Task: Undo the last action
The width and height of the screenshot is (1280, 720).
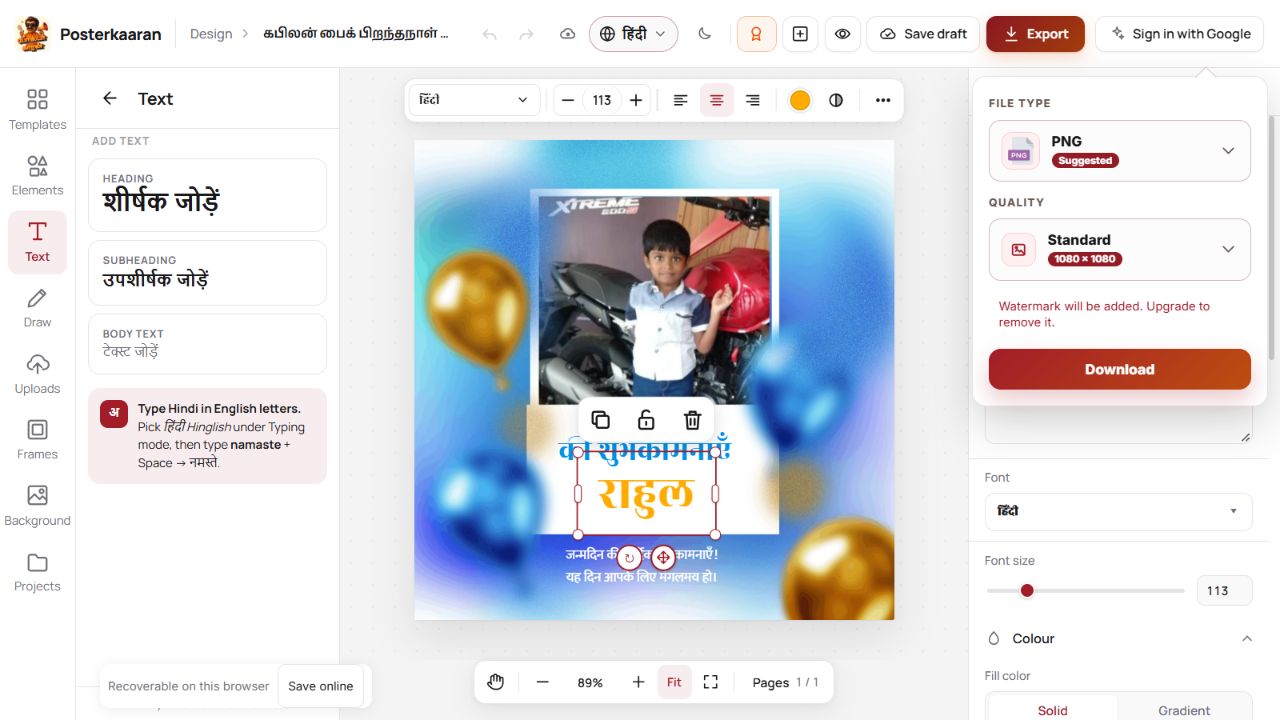Action: (x=489, y=34)
